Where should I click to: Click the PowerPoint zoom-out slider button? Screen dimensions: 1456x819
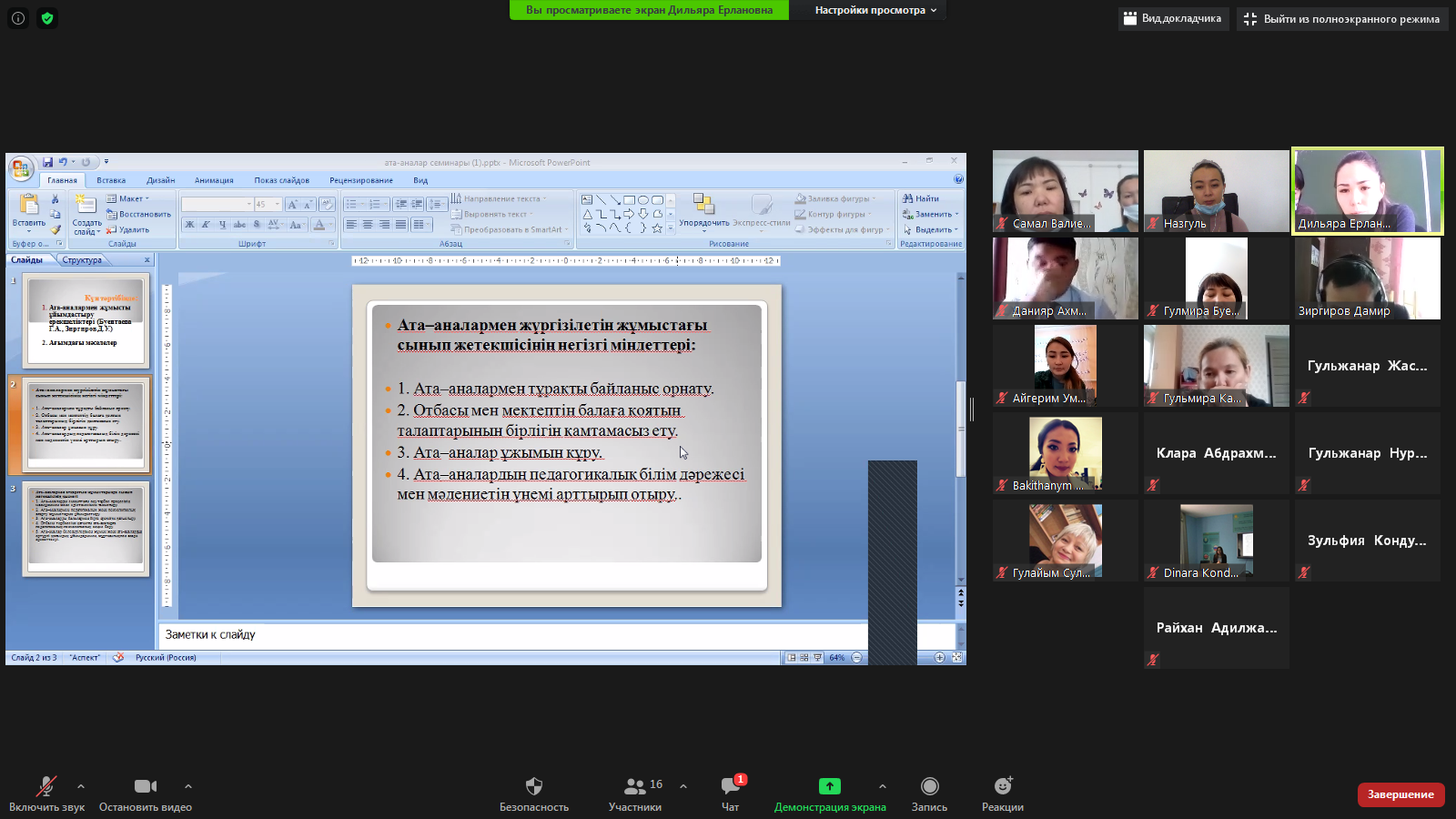[856, 658]
